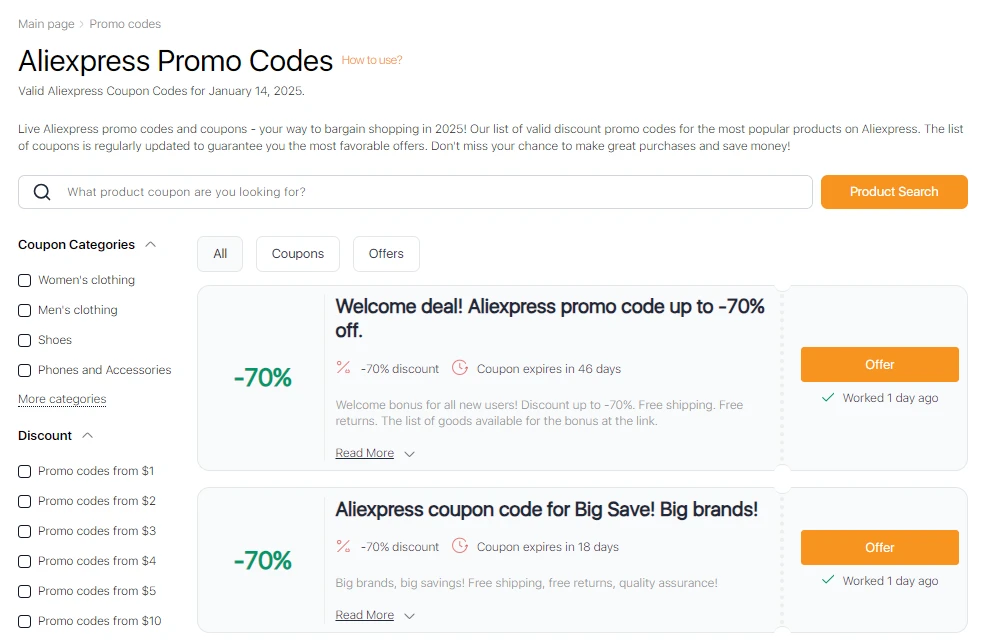Click green checkmark on Welcome deal's 'Worked' status
Image resolution: width=997 pixels, height=643 pixels.
[x=828, y=397]
